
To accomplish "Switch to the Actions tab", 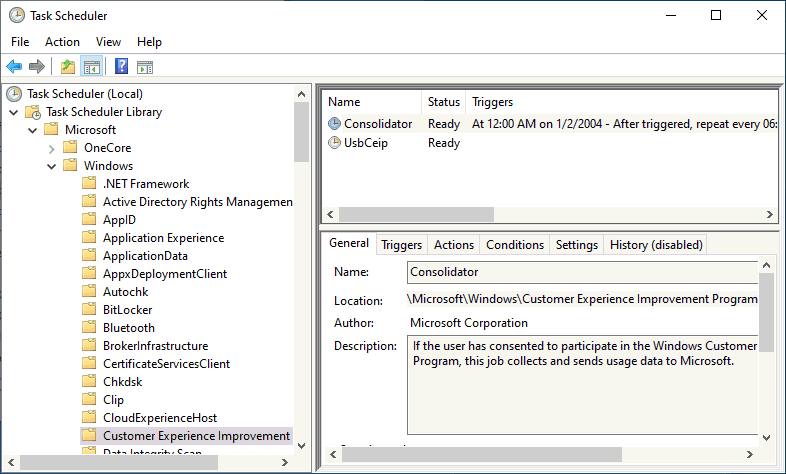I will [x=454, y=245].
